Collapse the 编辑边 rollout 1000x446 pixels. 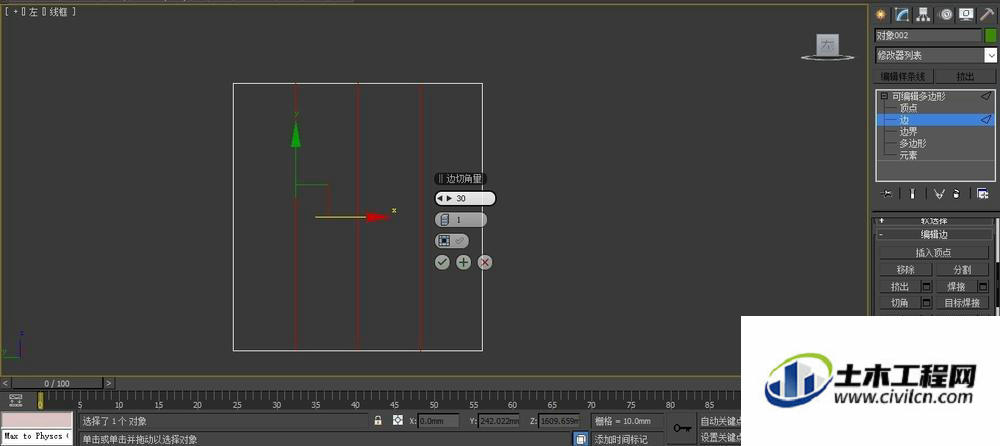pyautogui.click(x=934, y=235)
